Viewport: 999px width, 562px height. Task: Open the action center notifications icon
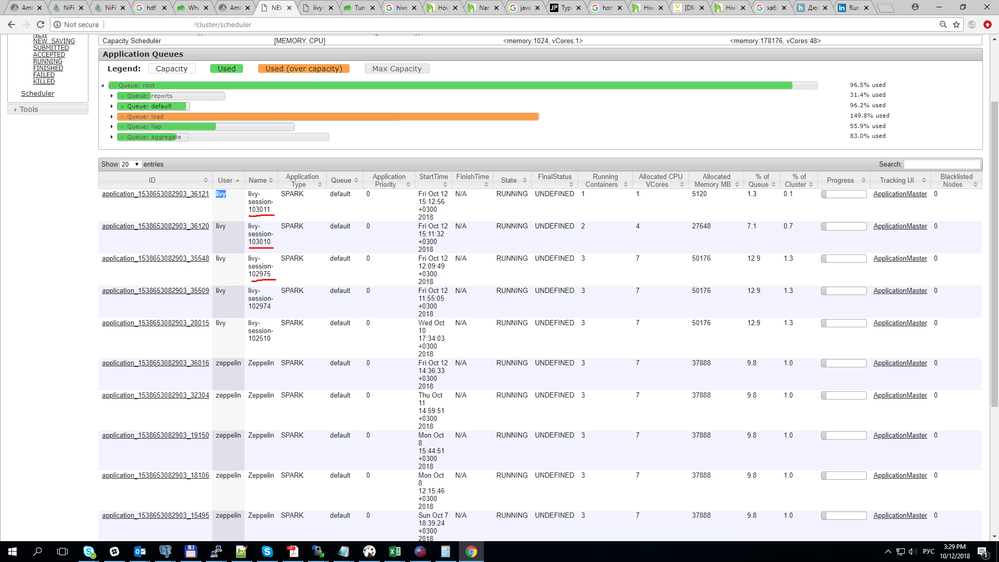coord(983,552)
